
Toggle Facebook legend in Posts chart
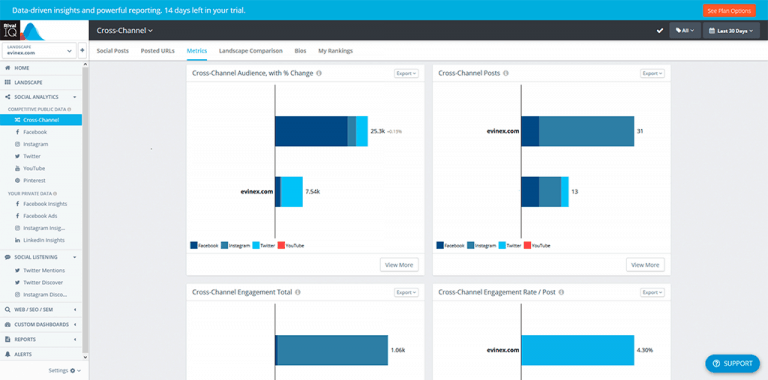point(450,245)
